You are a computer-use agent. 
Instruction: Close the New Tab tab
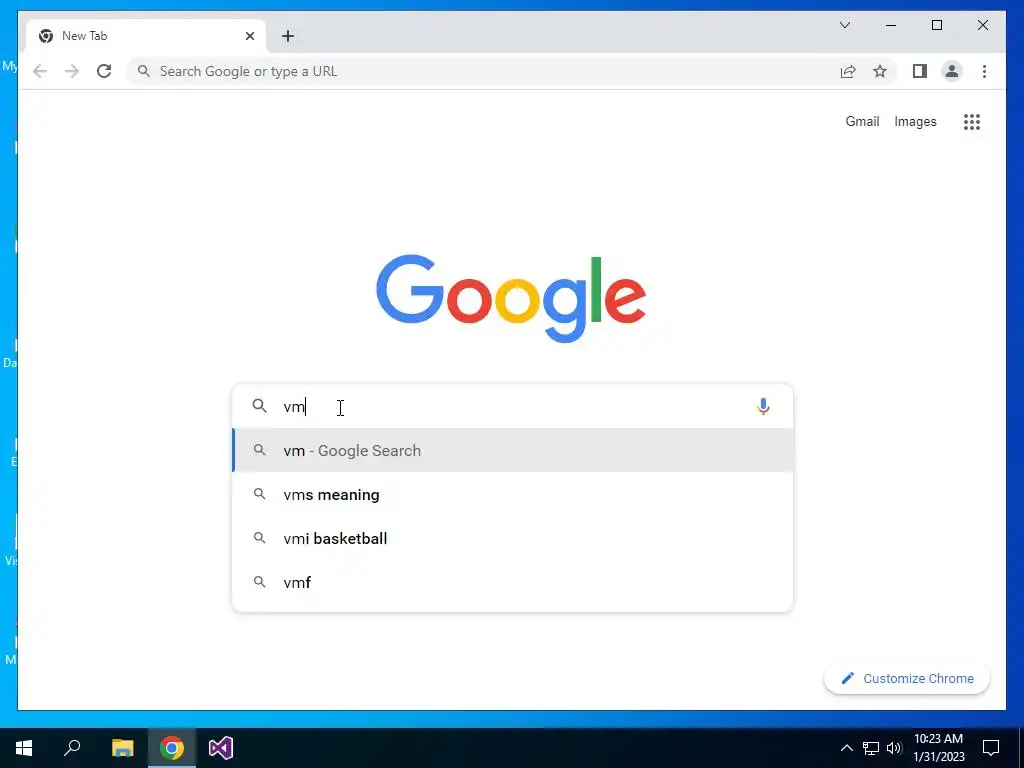coord(249,36)
